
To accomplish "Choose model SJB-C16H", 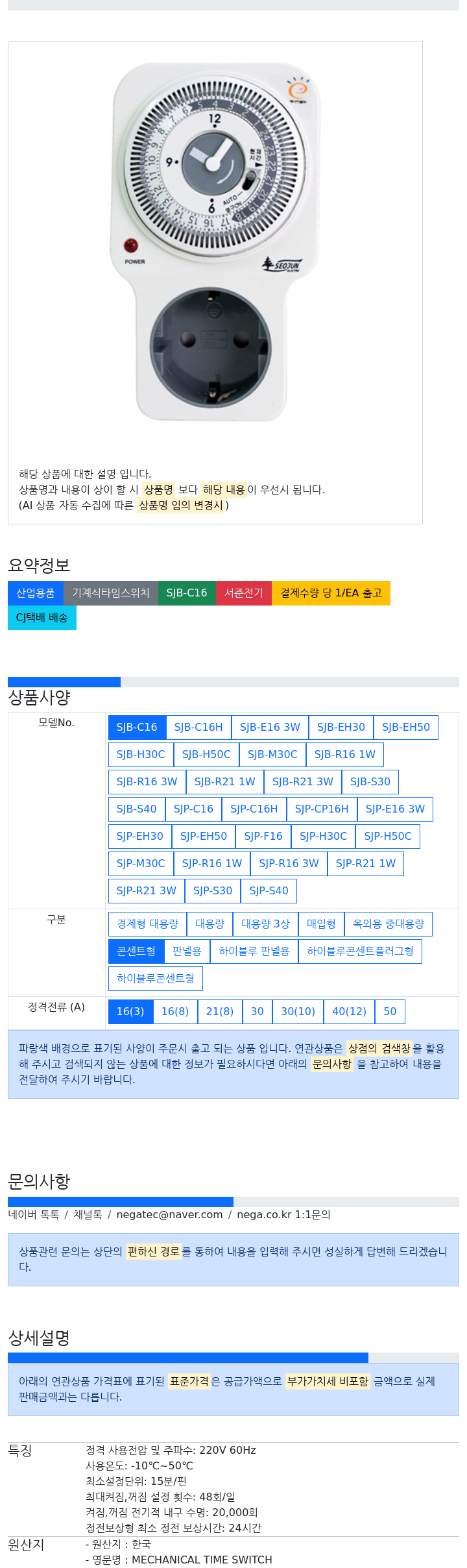I will pos(198,728).
